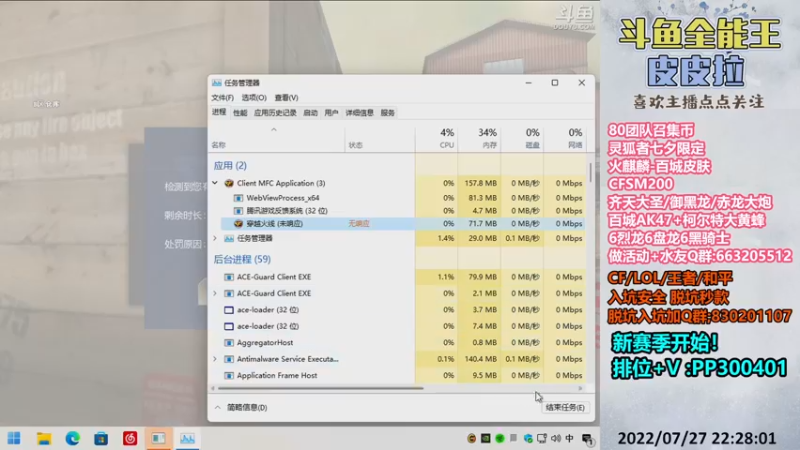Click the volume icon in system tray
The image size is (800, 450).
click(x=556, y=438)
